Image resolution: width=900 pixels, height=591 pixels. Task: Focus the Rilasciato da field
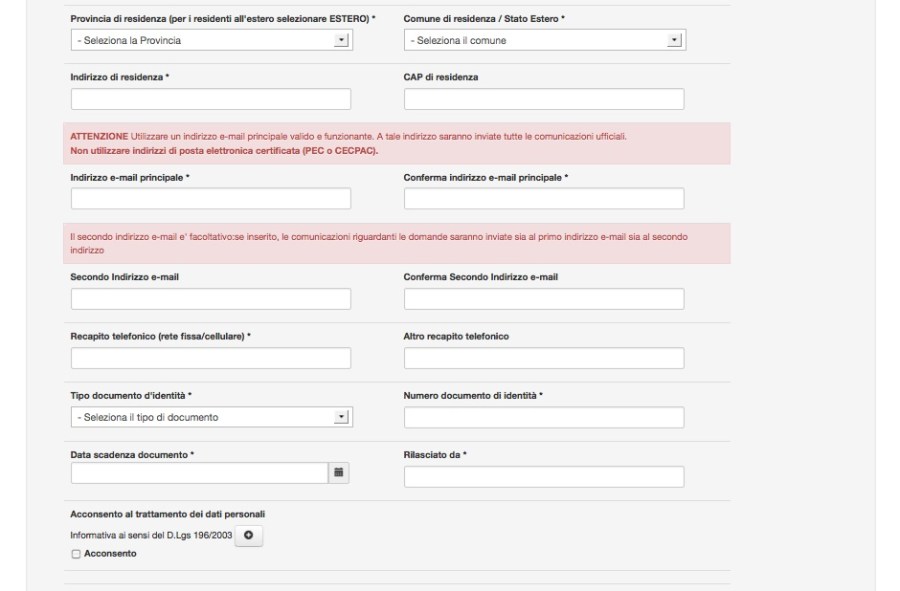(x=543, y=476)
